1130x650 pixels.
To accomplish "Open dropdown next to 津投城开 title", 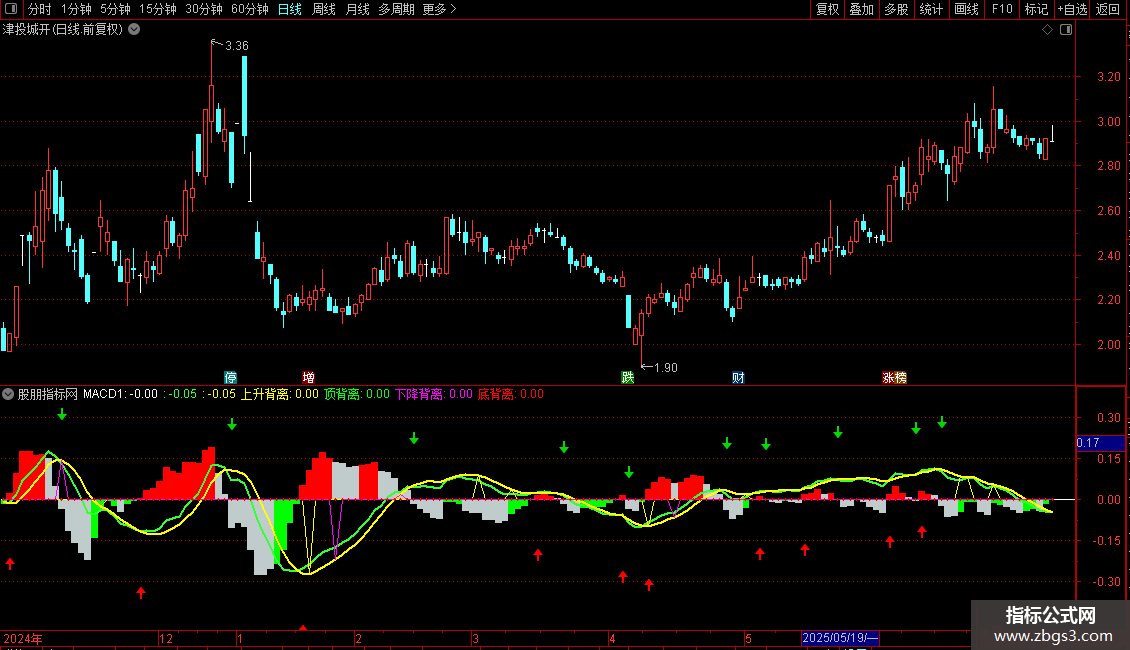I will tap(134, 30).
